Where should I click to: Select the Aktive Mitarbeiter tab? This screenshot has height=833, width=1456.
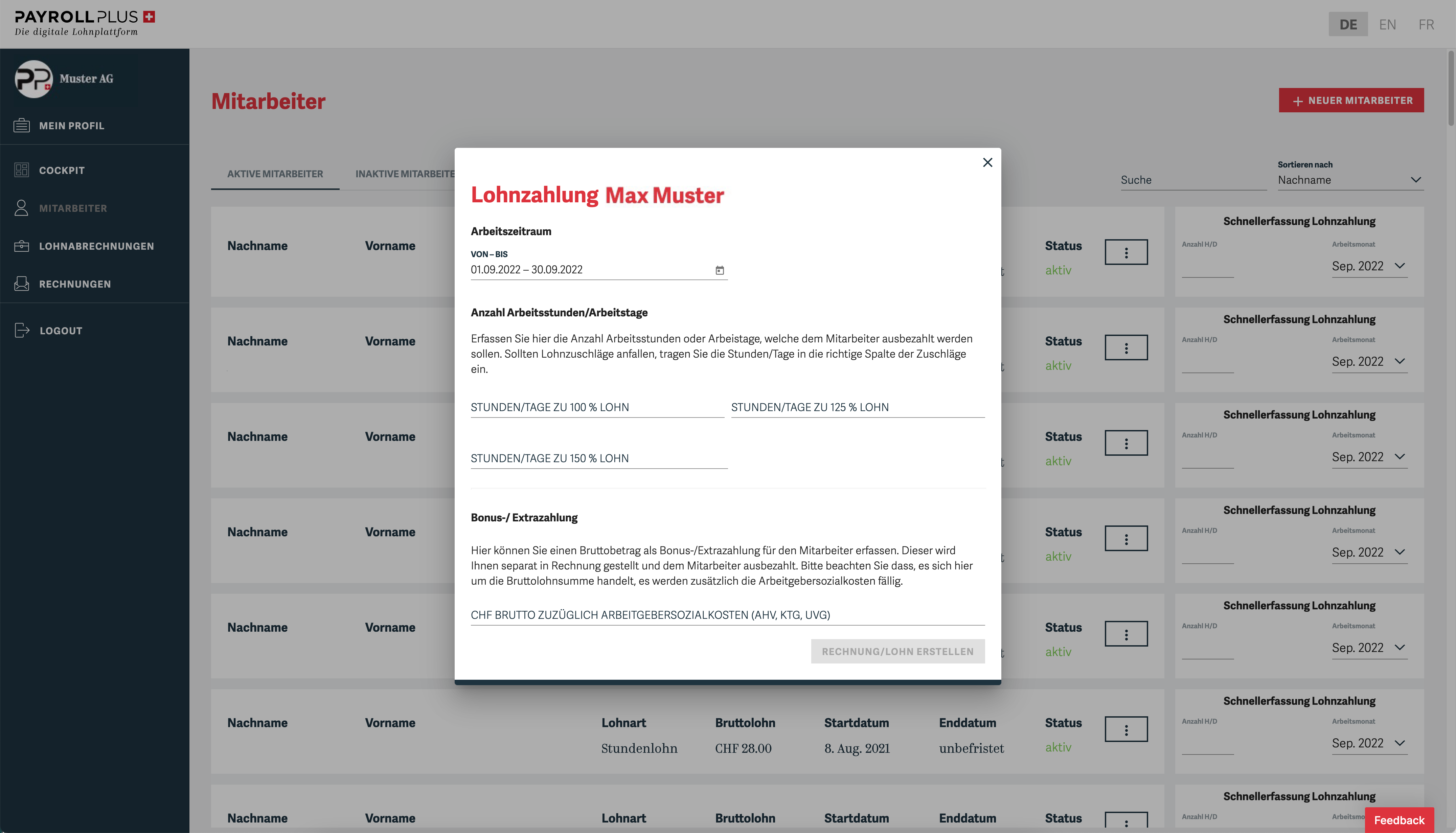coord(275,173)
